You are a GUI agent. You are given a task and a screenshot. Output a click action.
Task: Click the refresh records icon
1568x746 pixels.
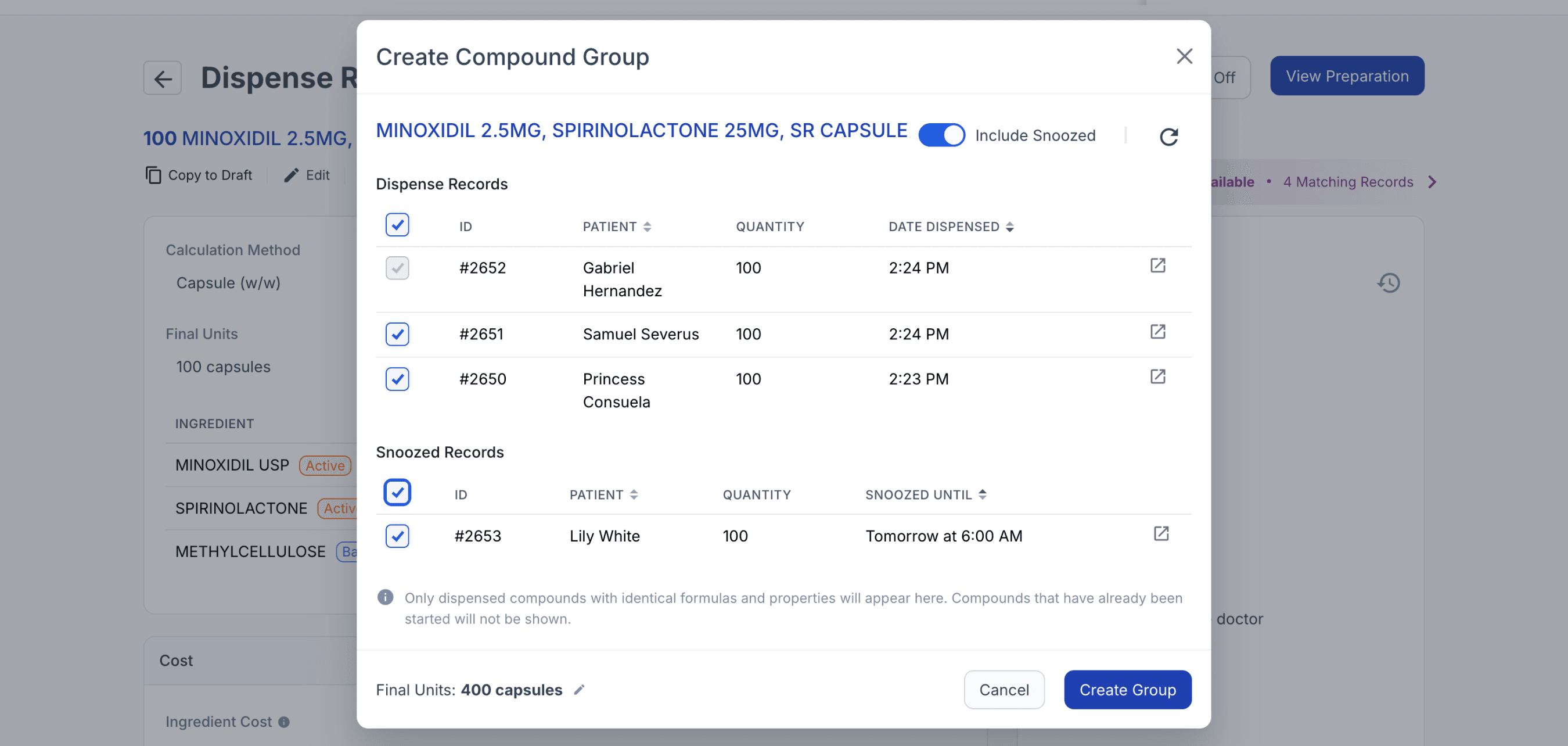tap(1168, 137)
